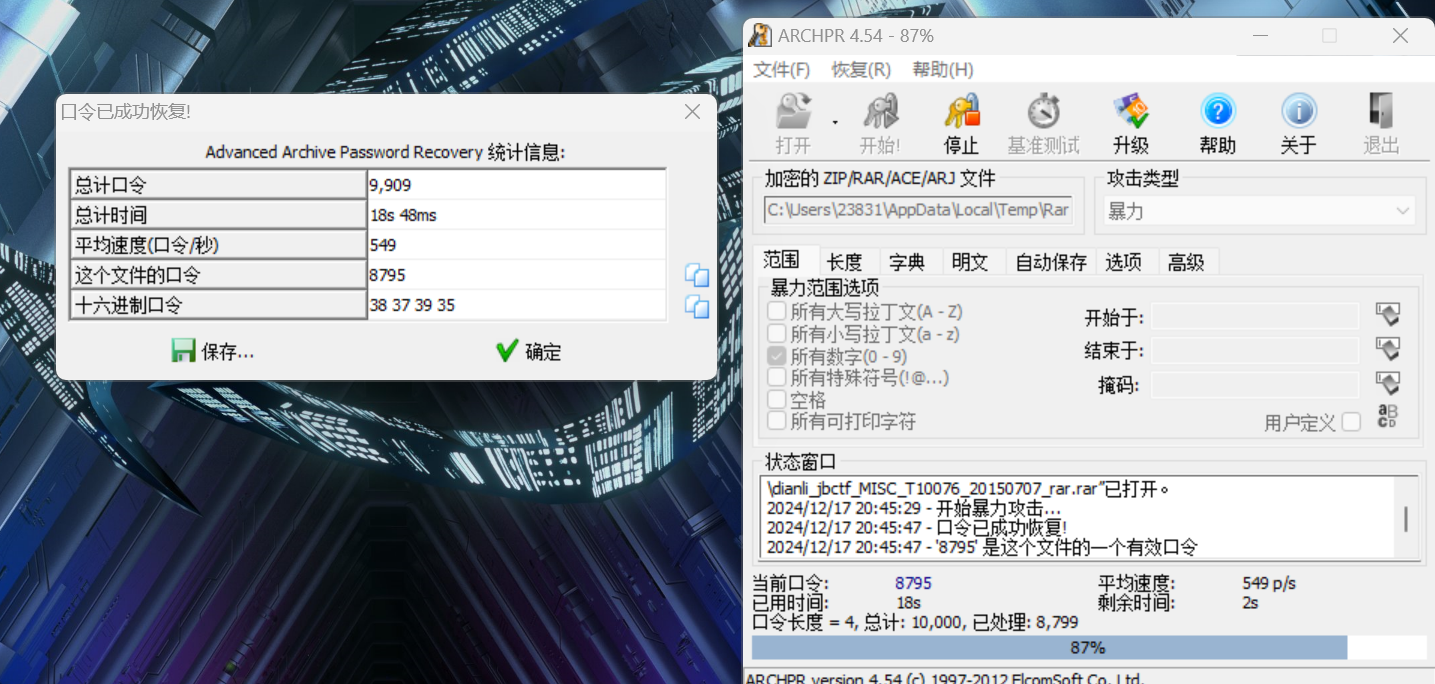
Task: Click the 87% progress bar
Action: 1089,647
